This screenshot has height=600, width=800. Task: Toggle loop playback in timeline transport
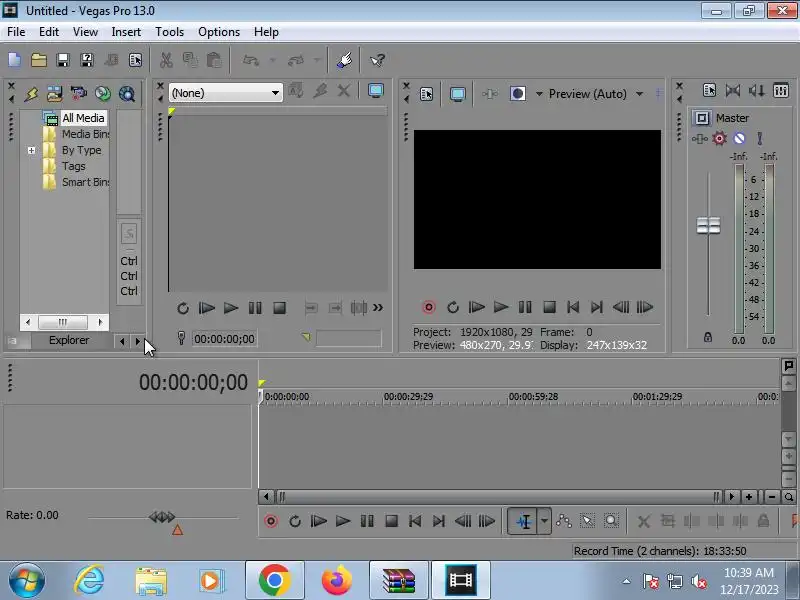[295, 521]
